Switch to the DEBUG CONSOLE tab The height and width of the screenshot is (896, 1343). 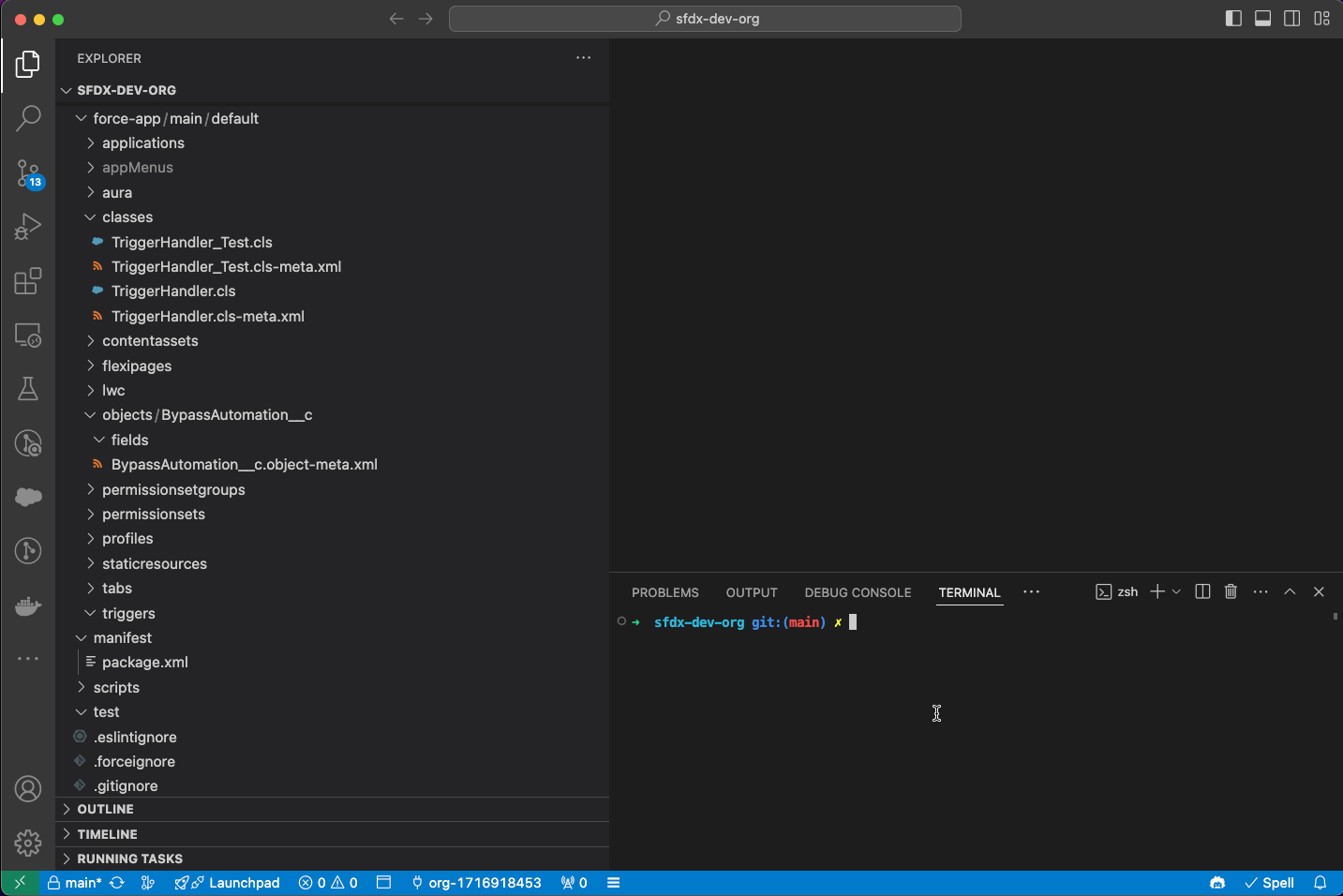[858, 592]
